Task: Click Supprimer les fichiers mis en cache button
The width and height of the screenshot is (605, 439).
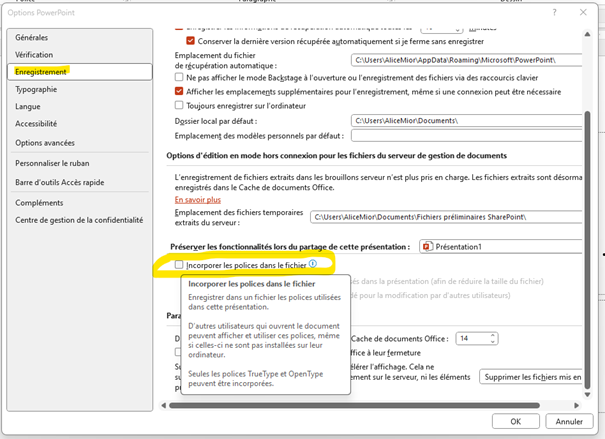Action: (x=531, y=377)
